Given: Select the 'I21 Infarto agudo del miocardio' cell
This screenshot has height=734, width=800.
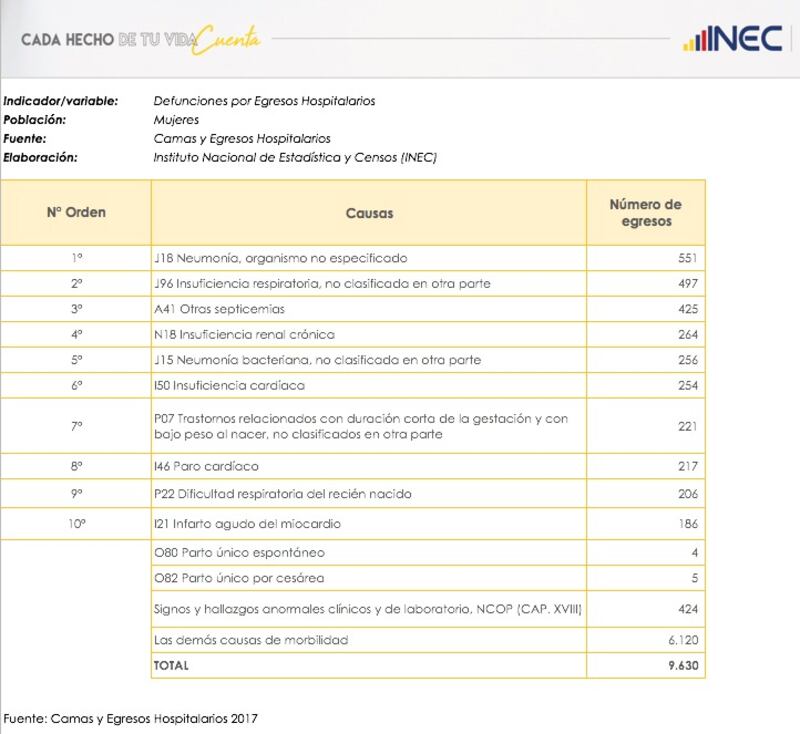Looking at the screenshot, I should coord(369,524).
